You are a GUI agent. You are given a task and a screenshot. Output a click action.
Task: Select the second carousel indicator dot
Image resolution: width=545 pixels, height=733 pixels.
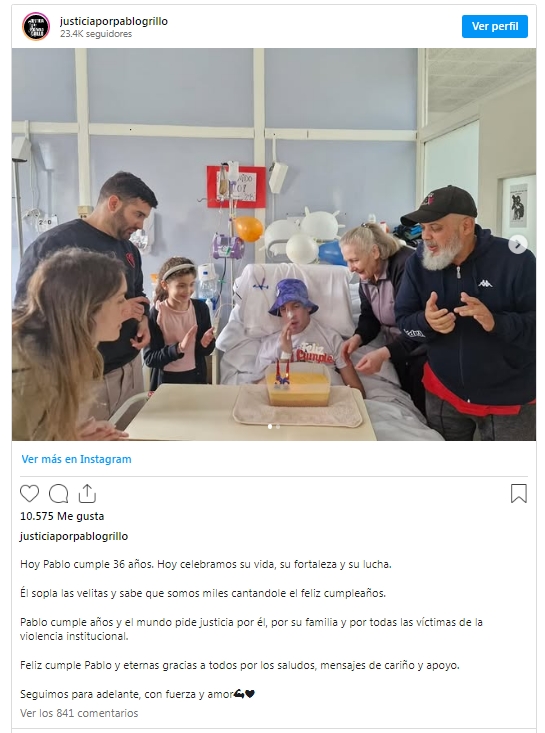point(278,427)
